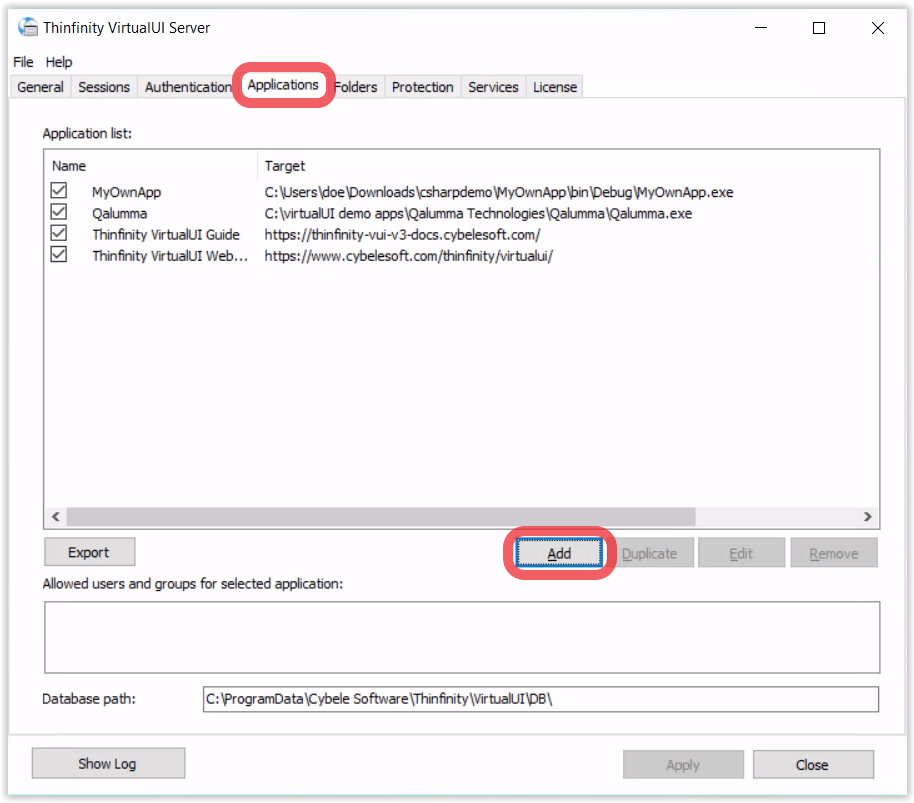Viewport: 914px width, 803px height.
Task: Click the left arrow of horizontal scrollbar
Action: click(x=56, y=517)
